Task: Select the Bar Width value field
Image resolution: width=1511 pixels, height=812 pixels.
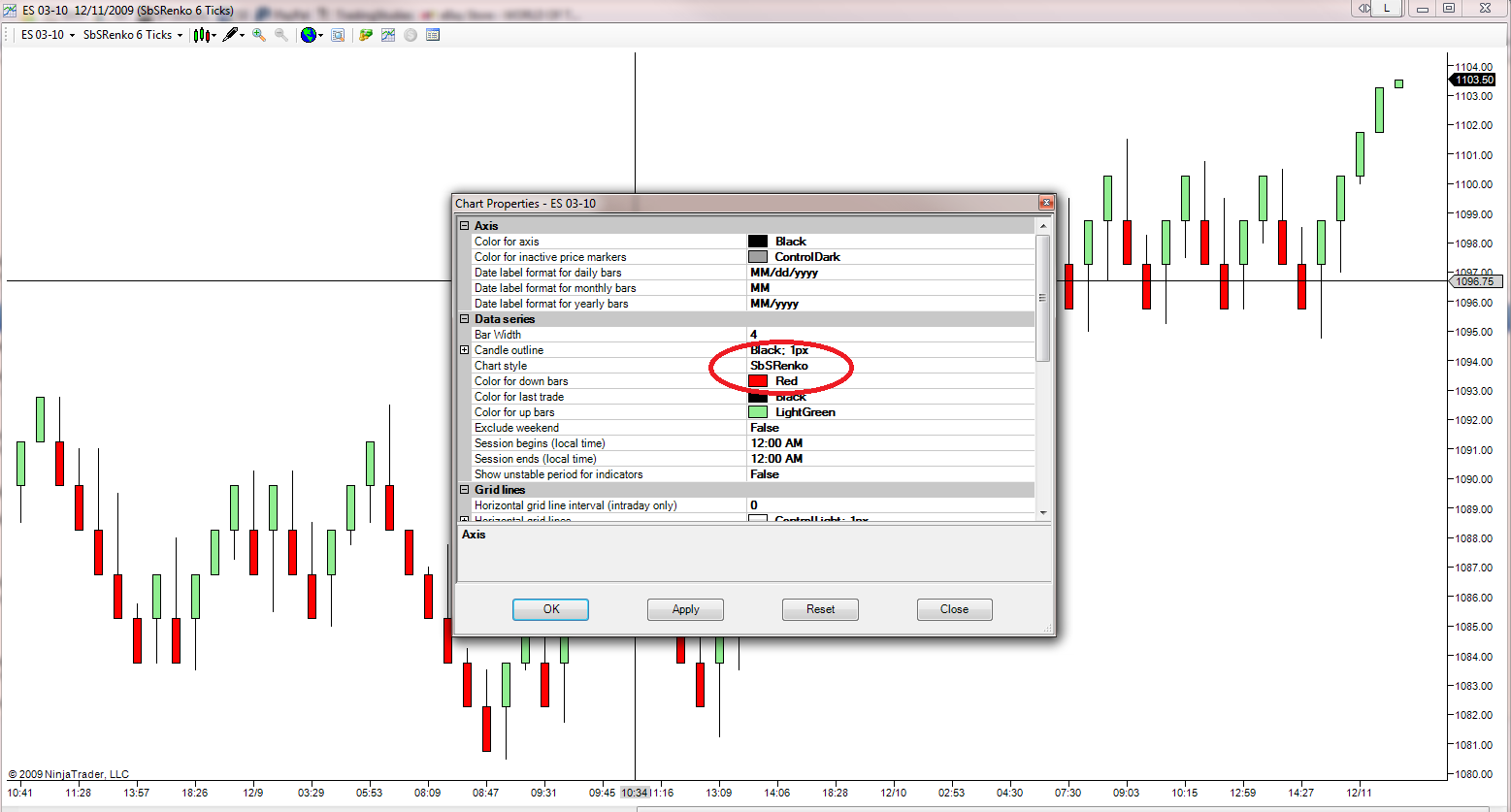Action: 891,335
